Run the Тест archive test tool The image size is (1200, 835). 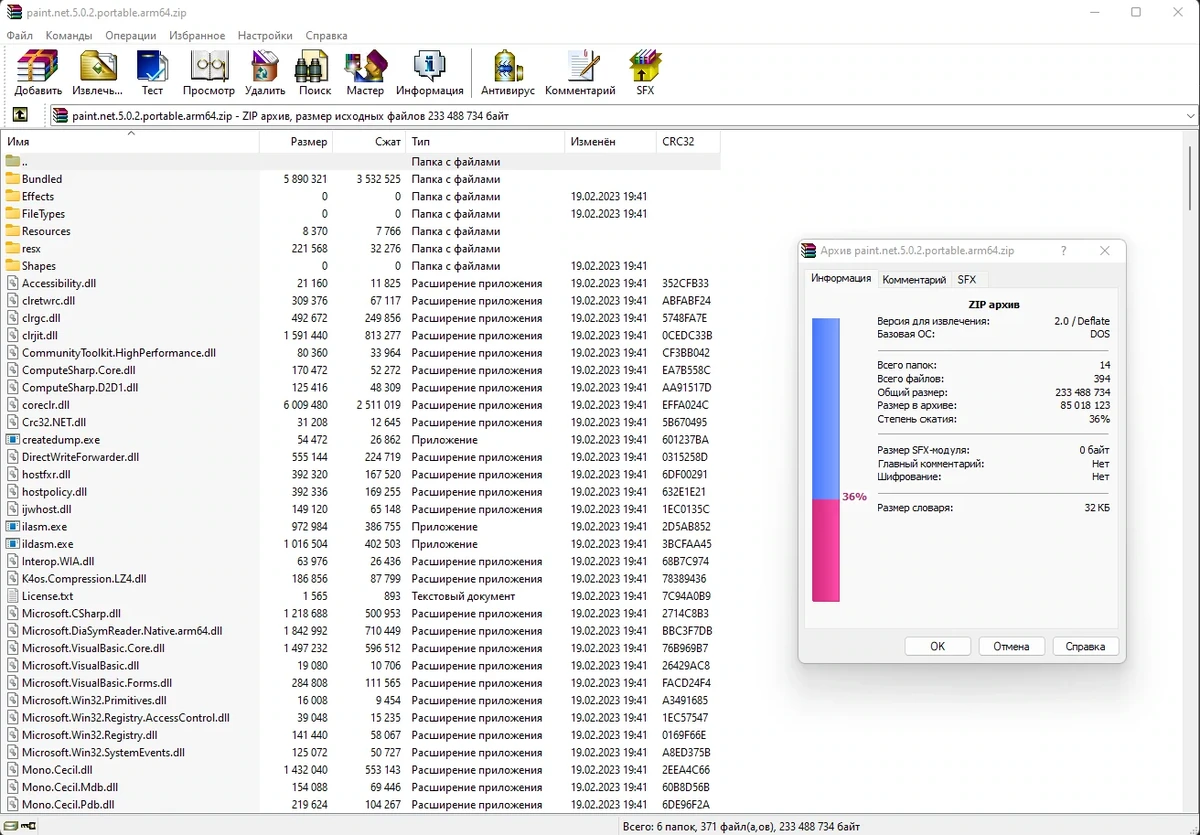[152, 72]
